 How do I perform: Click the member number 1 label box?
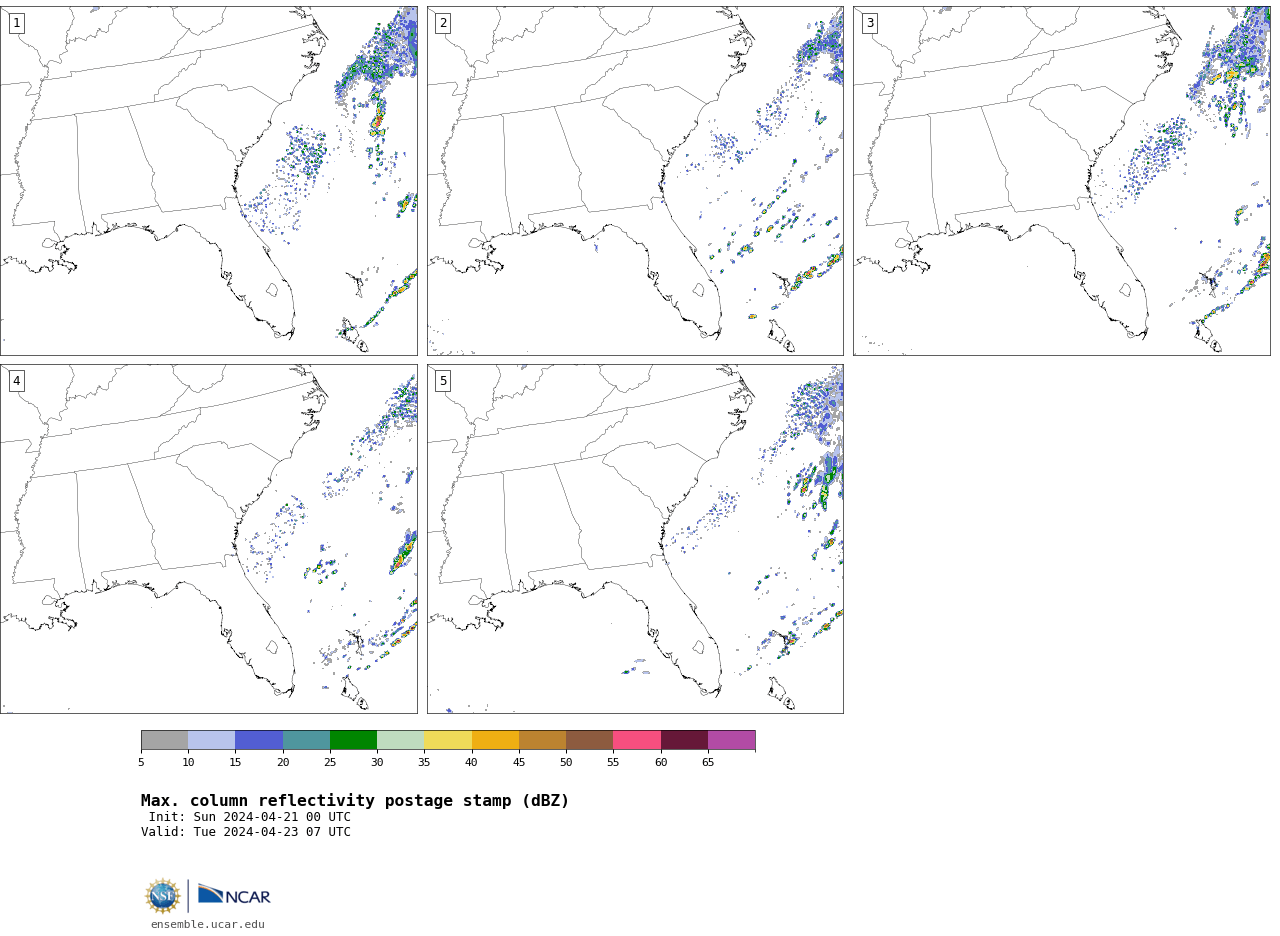(16, 23)
